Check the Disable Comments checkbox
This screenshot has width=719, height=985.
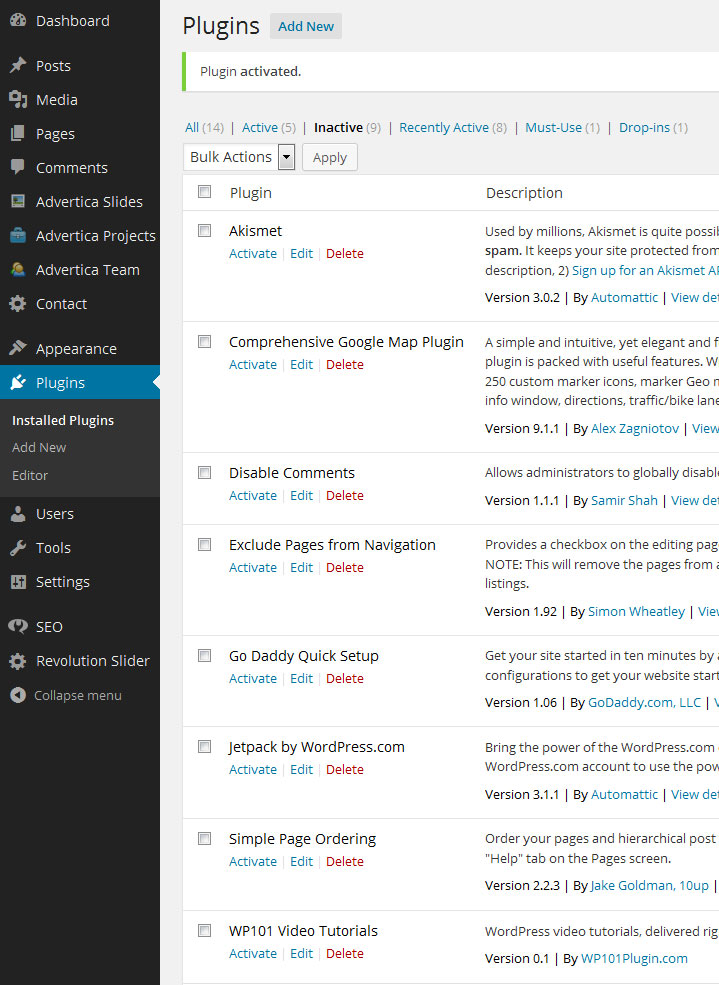(x=205, y=472)
